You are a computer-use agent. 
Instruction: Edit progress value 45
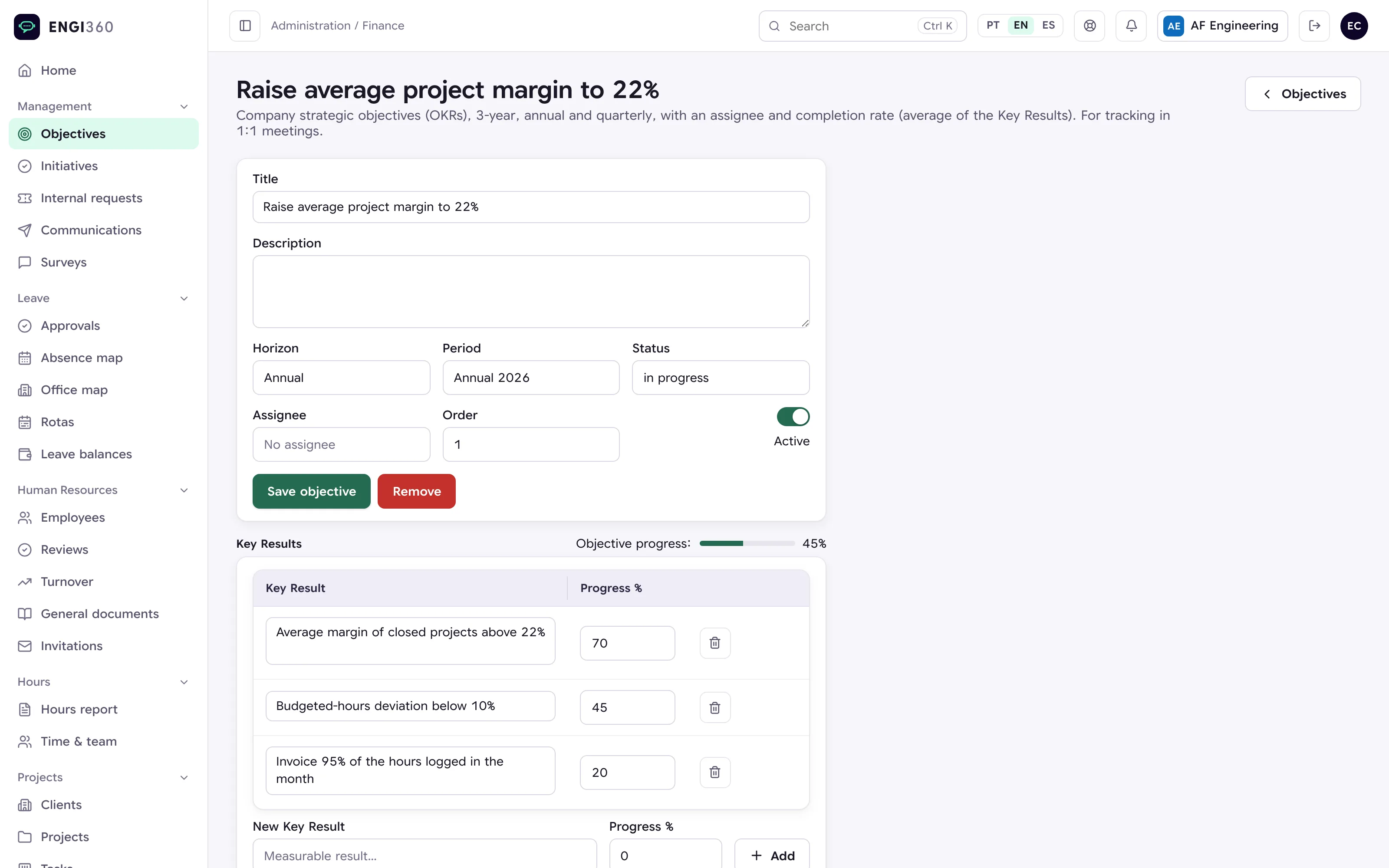(x=627, y=707)
